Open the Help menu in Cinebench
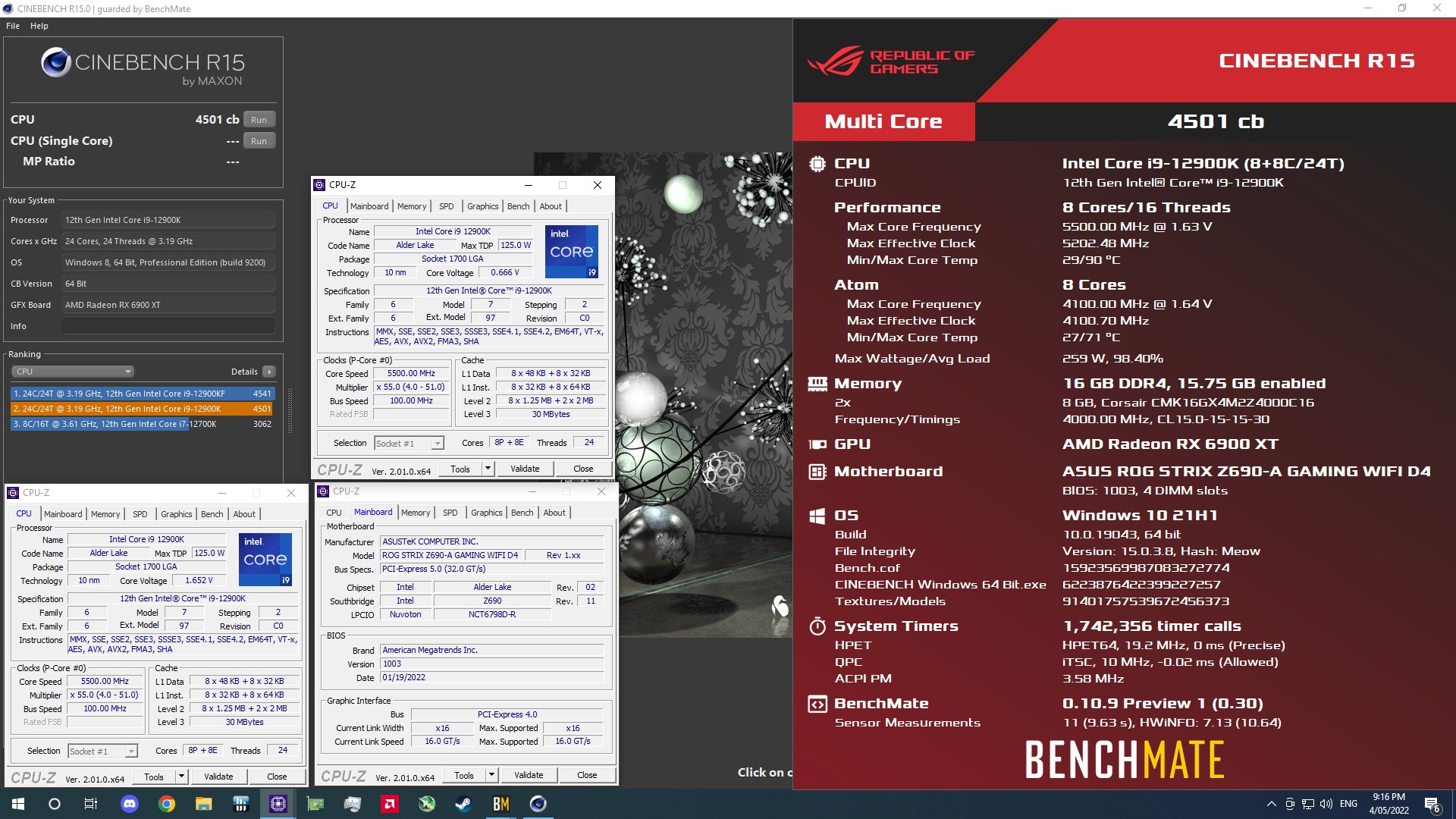 click(39, 26)
